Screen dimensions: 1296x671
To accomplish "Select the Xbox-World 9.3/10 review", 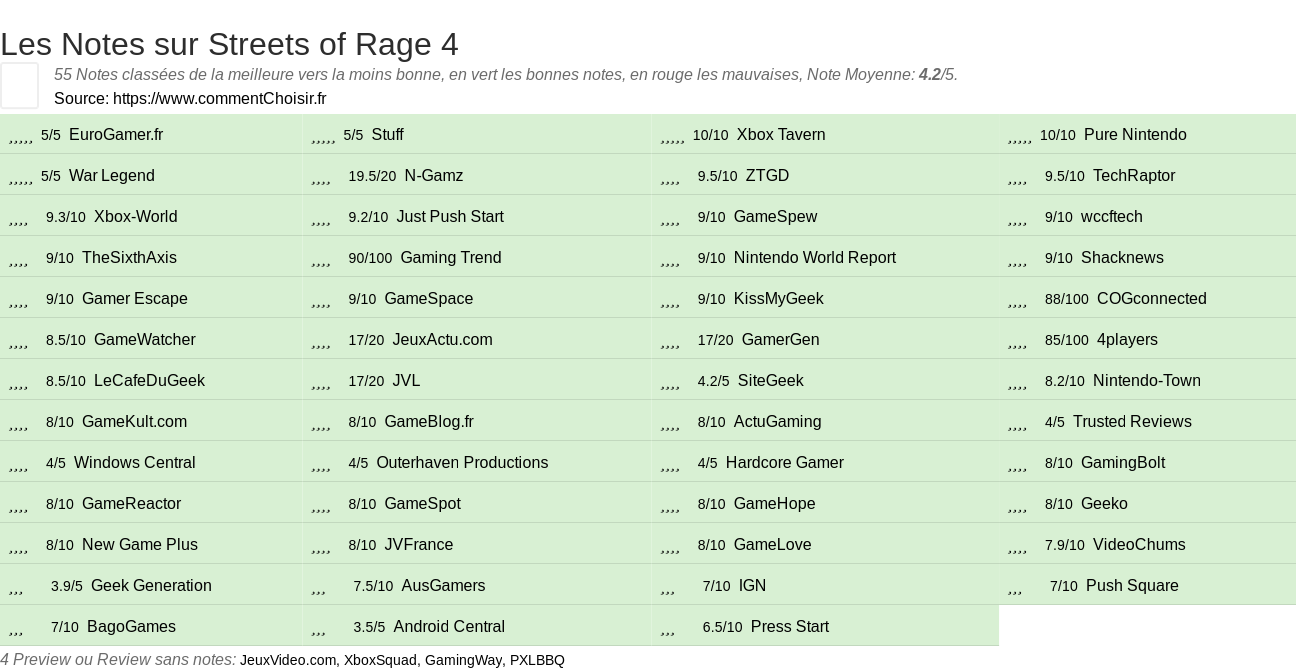I will [150, 216].
